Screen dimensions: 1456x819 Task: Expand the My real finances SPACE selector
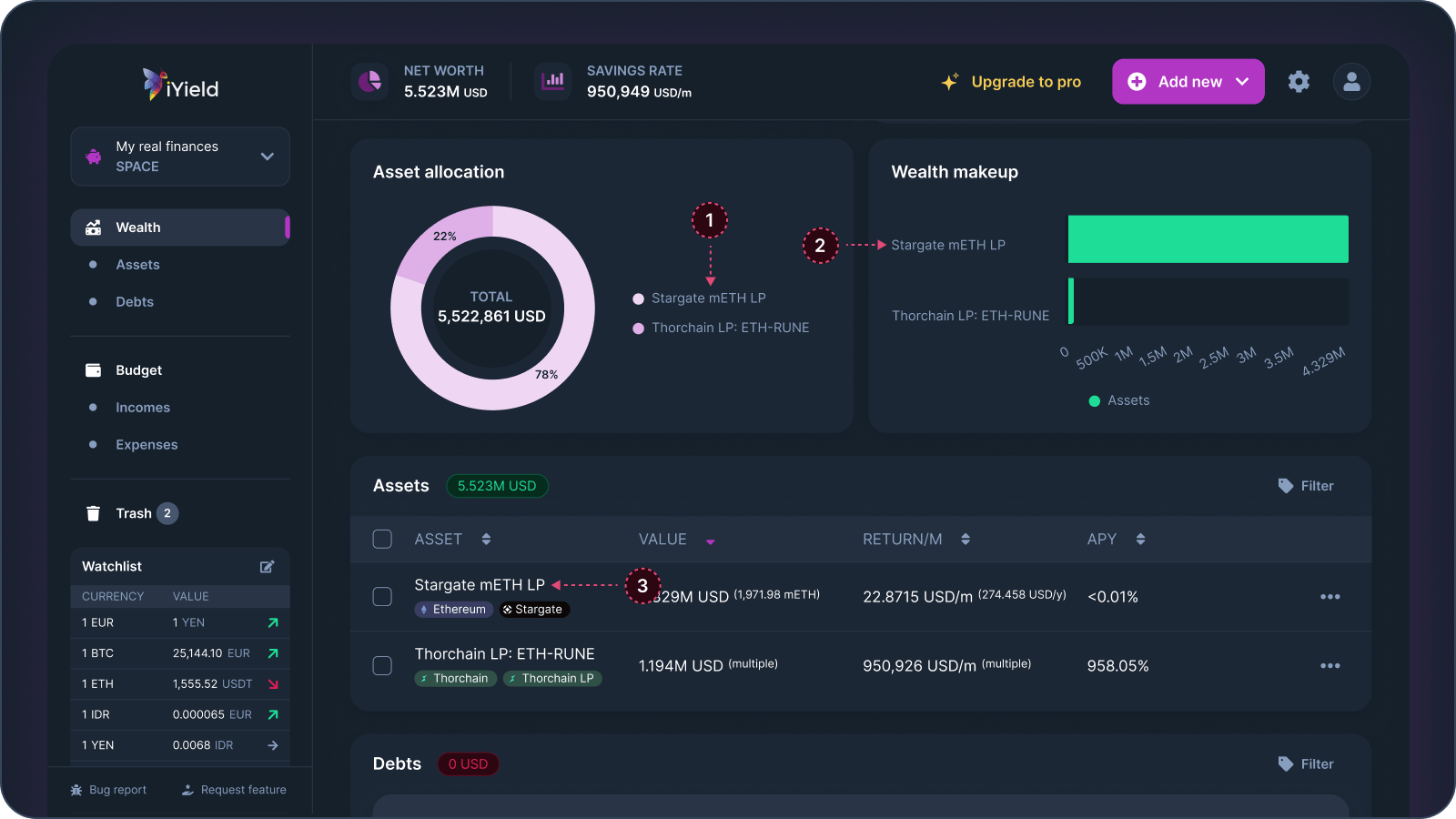(267, 156)
